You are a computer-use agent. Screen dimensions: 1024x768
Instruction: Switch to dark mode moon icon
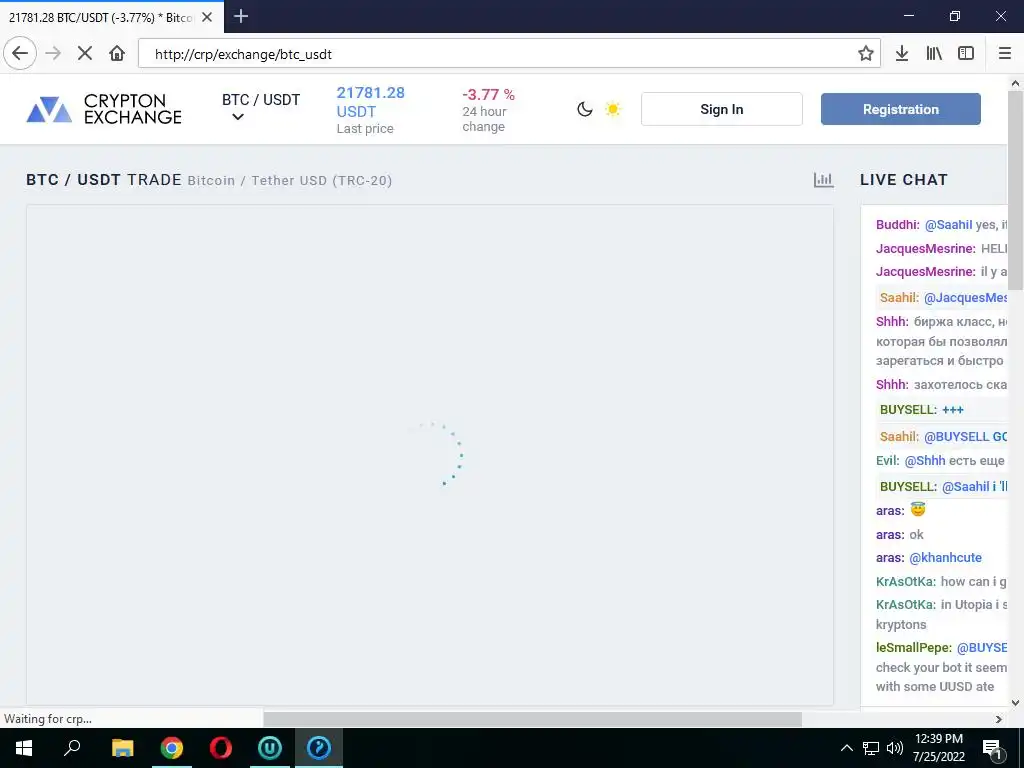tap(584, 109)
